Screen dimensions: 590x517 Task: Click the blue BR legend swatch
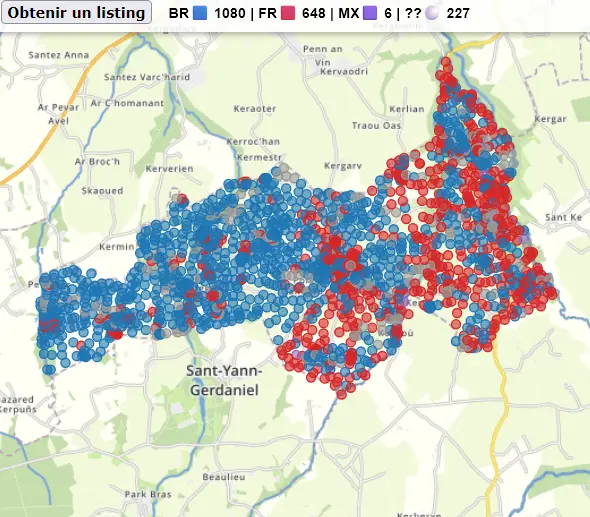(200, 13)
